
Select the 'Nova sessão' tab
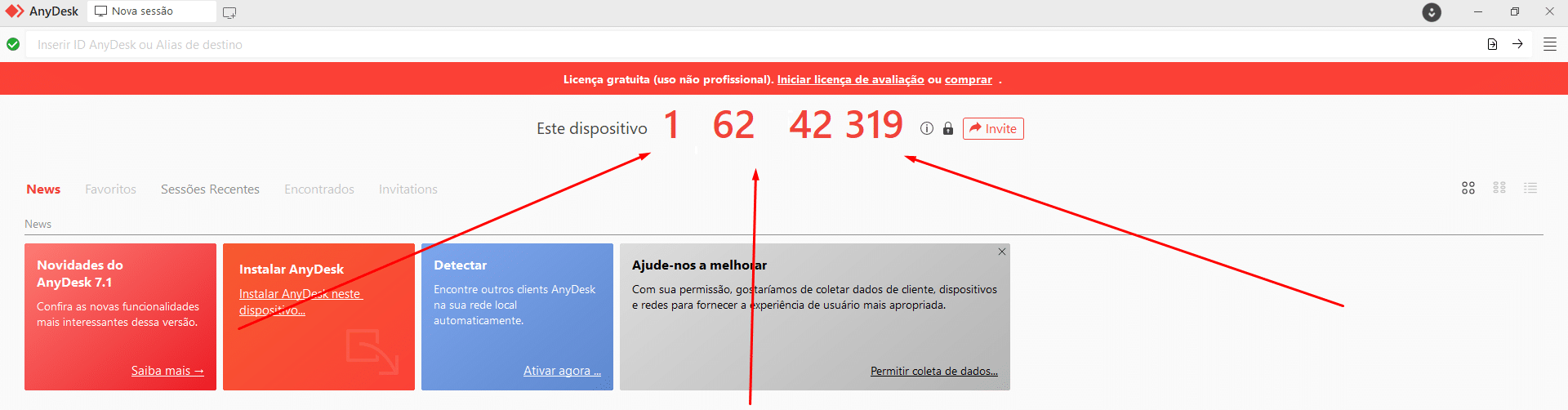pos(152,11)
